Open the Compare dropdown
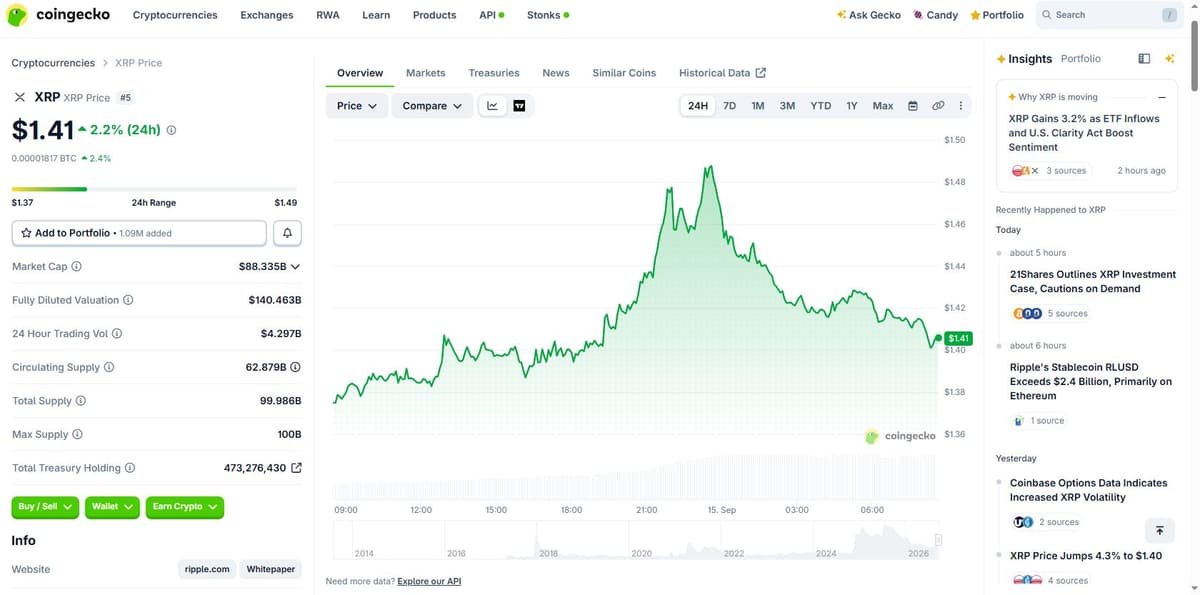 [432, 106]
